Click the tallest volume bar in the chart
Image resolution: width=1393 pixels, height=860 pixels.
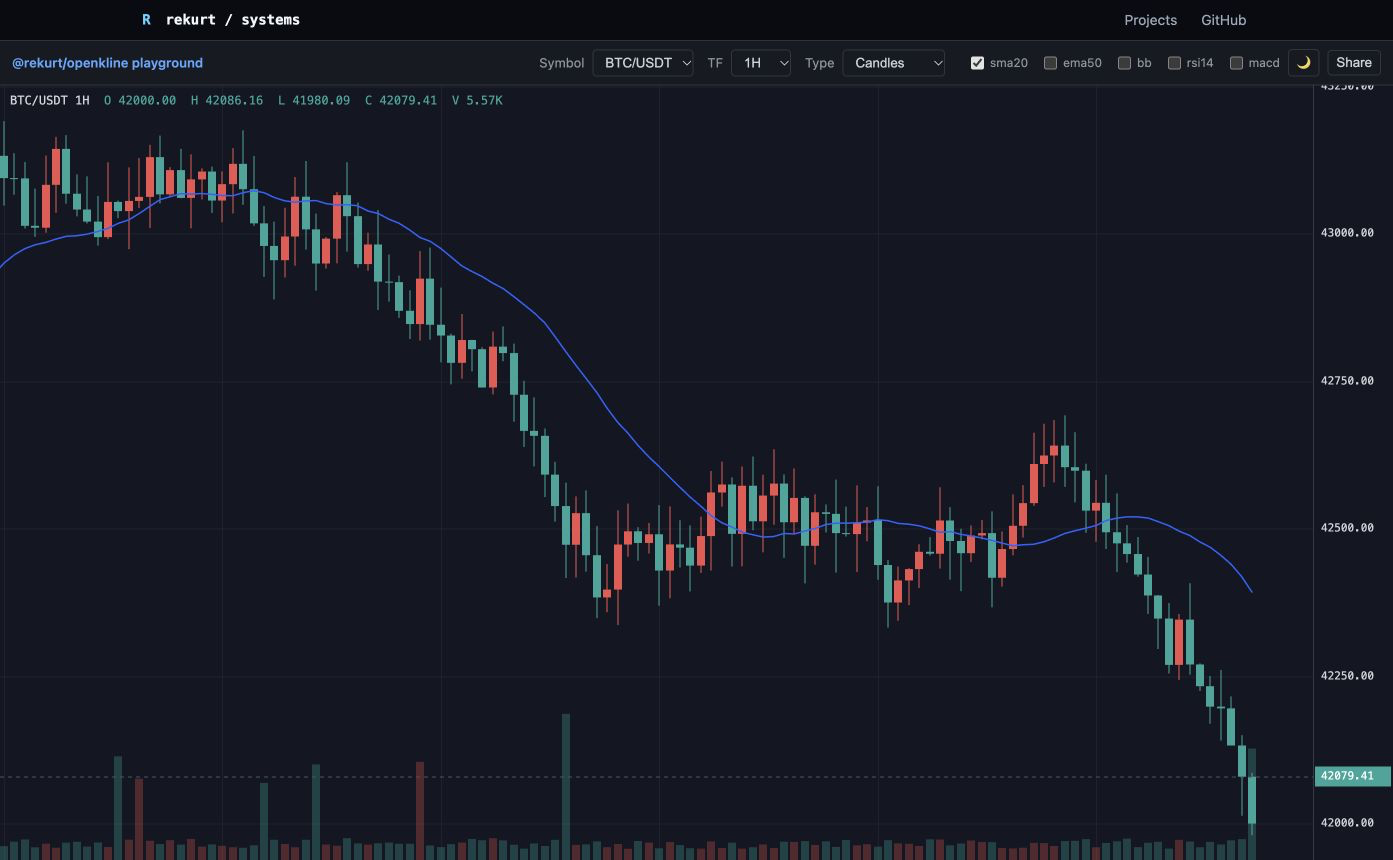566,786
